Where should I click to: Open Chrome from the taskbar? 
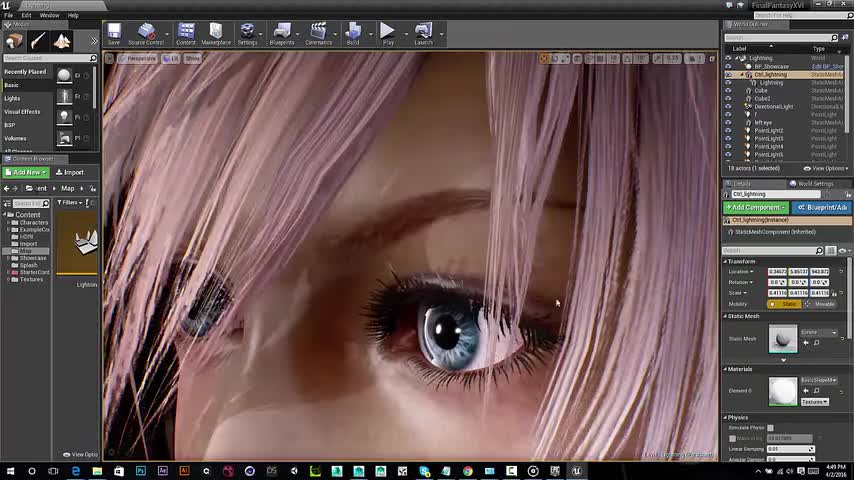467,471
